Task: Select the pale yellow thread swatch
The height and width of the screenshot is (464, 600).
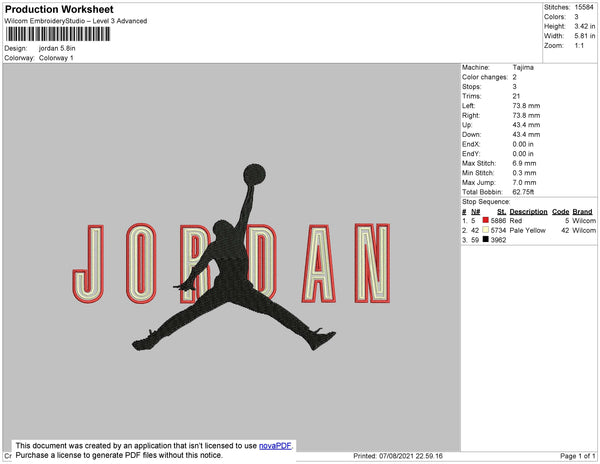Action: click(485, 230)
